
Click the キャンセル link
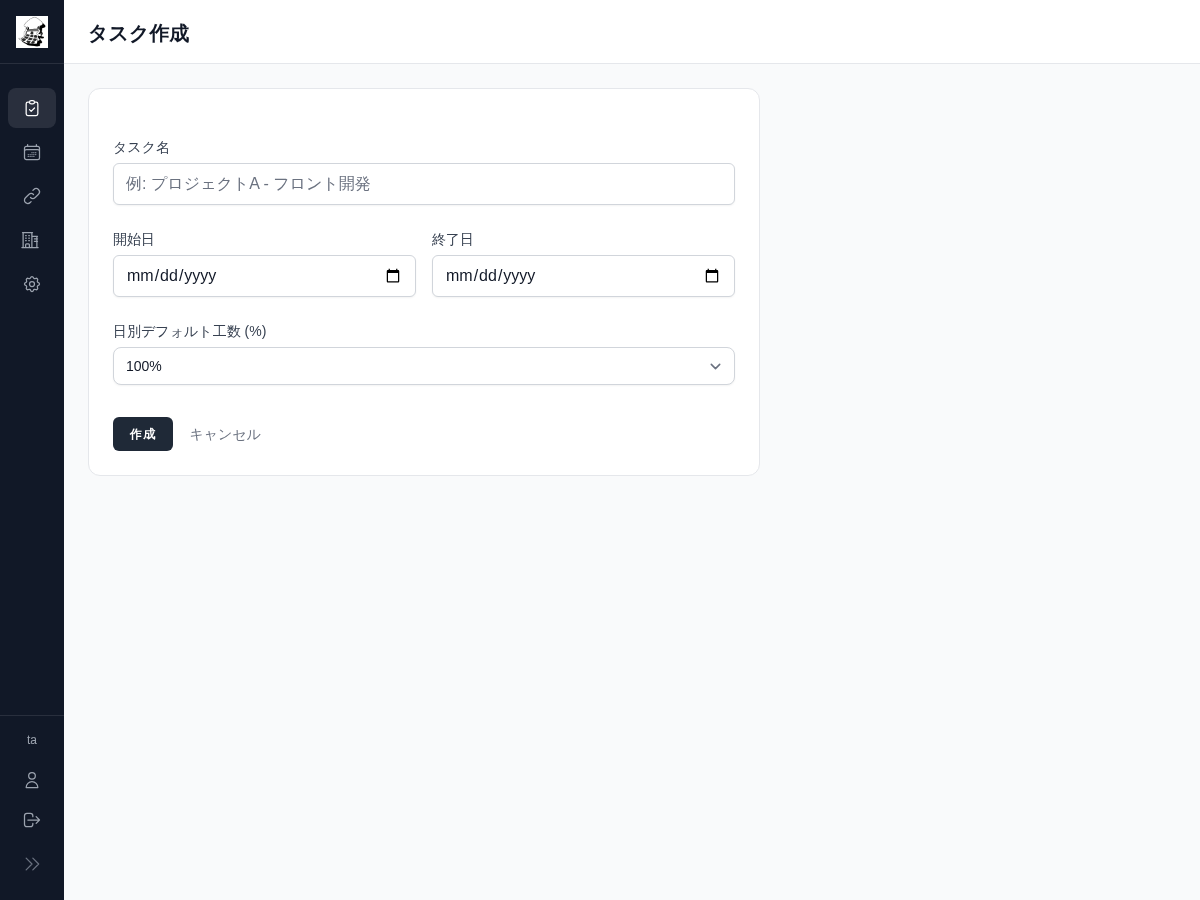pyautogui.click(x=225, y=434)
